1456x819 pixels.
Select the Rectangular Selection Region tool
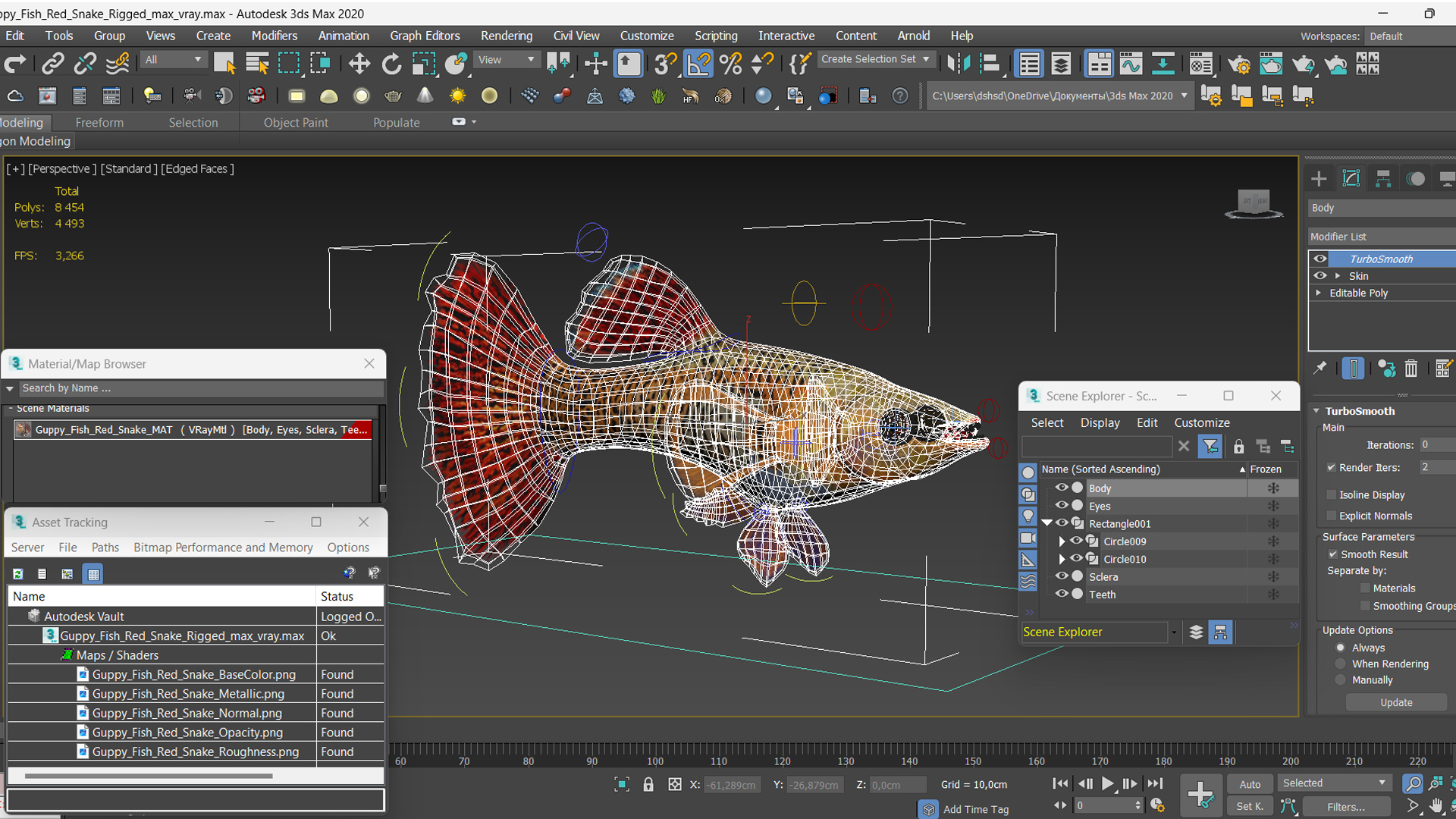(x=289, y=64)
